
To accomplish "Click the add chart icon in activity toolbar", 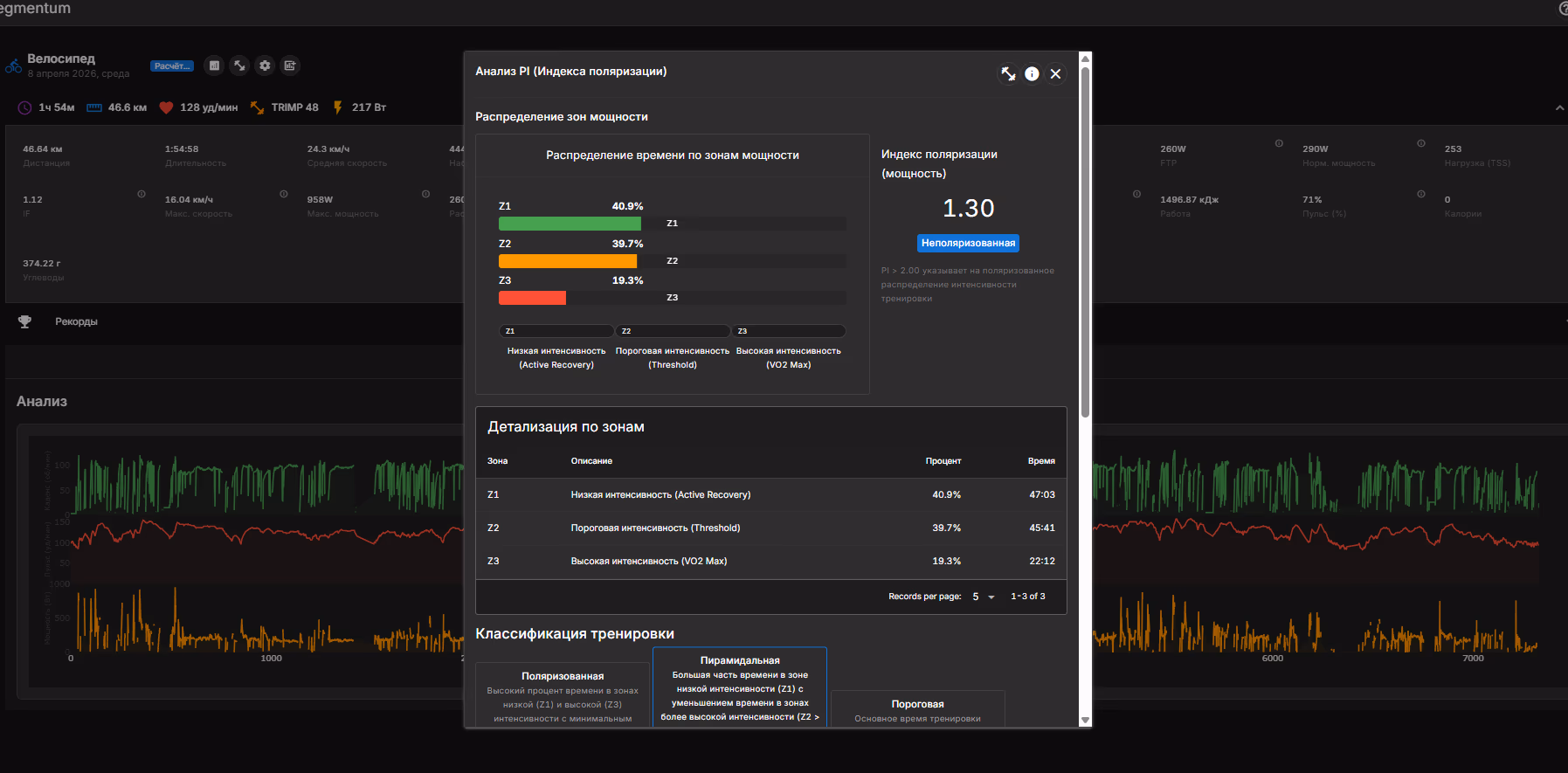I will click(290, 66).
